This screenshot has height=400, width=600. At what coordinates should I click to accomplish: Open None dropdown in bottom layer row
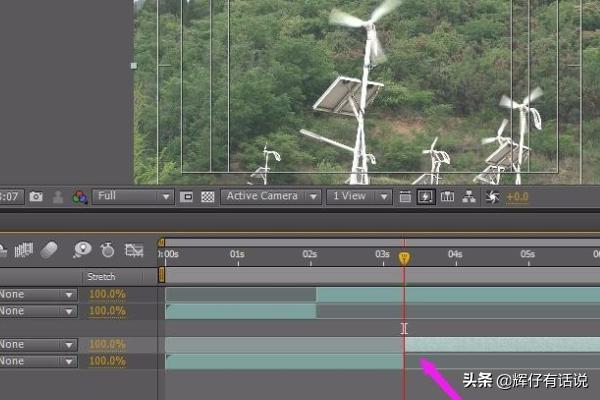click(38, 361)
